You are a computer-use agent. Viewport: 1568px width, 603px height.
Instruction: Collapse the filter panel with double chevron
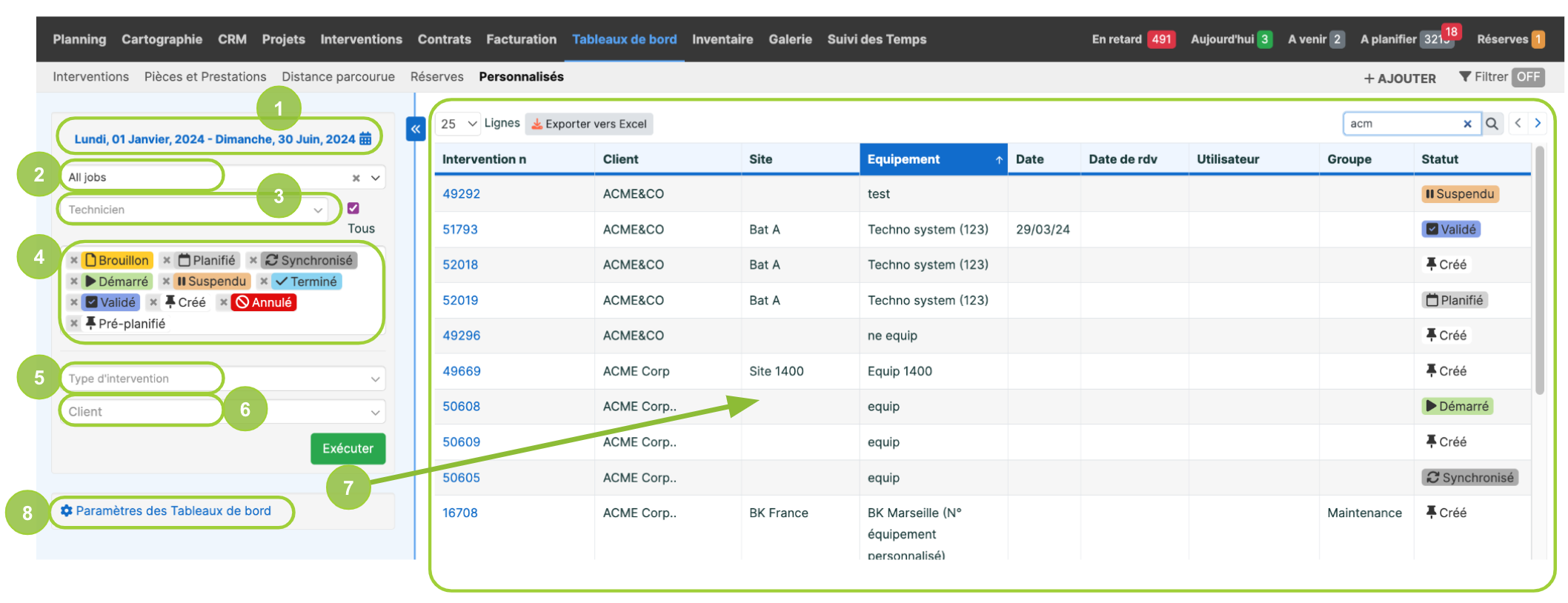pos(416,129)
